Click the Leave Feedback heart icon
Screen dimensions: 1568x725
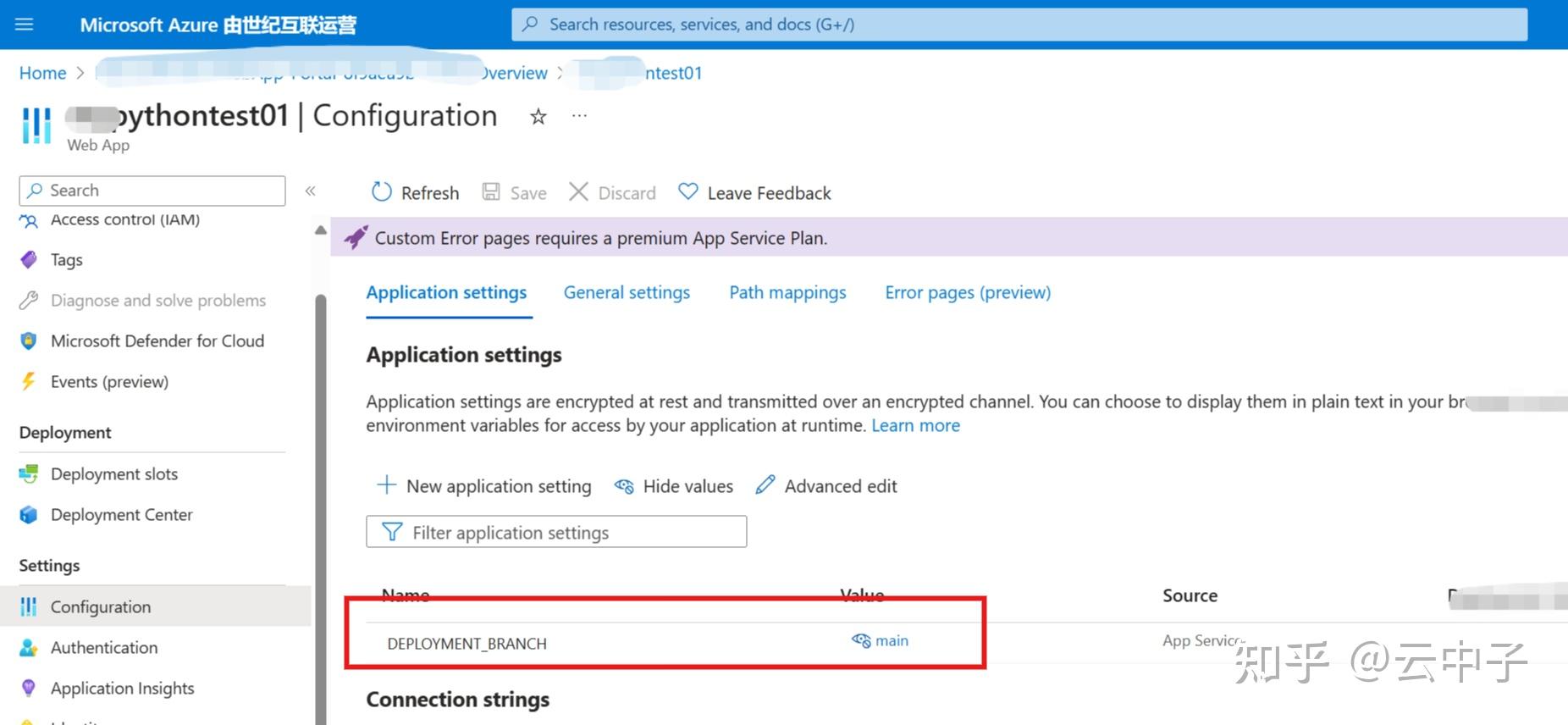[688, 191]
